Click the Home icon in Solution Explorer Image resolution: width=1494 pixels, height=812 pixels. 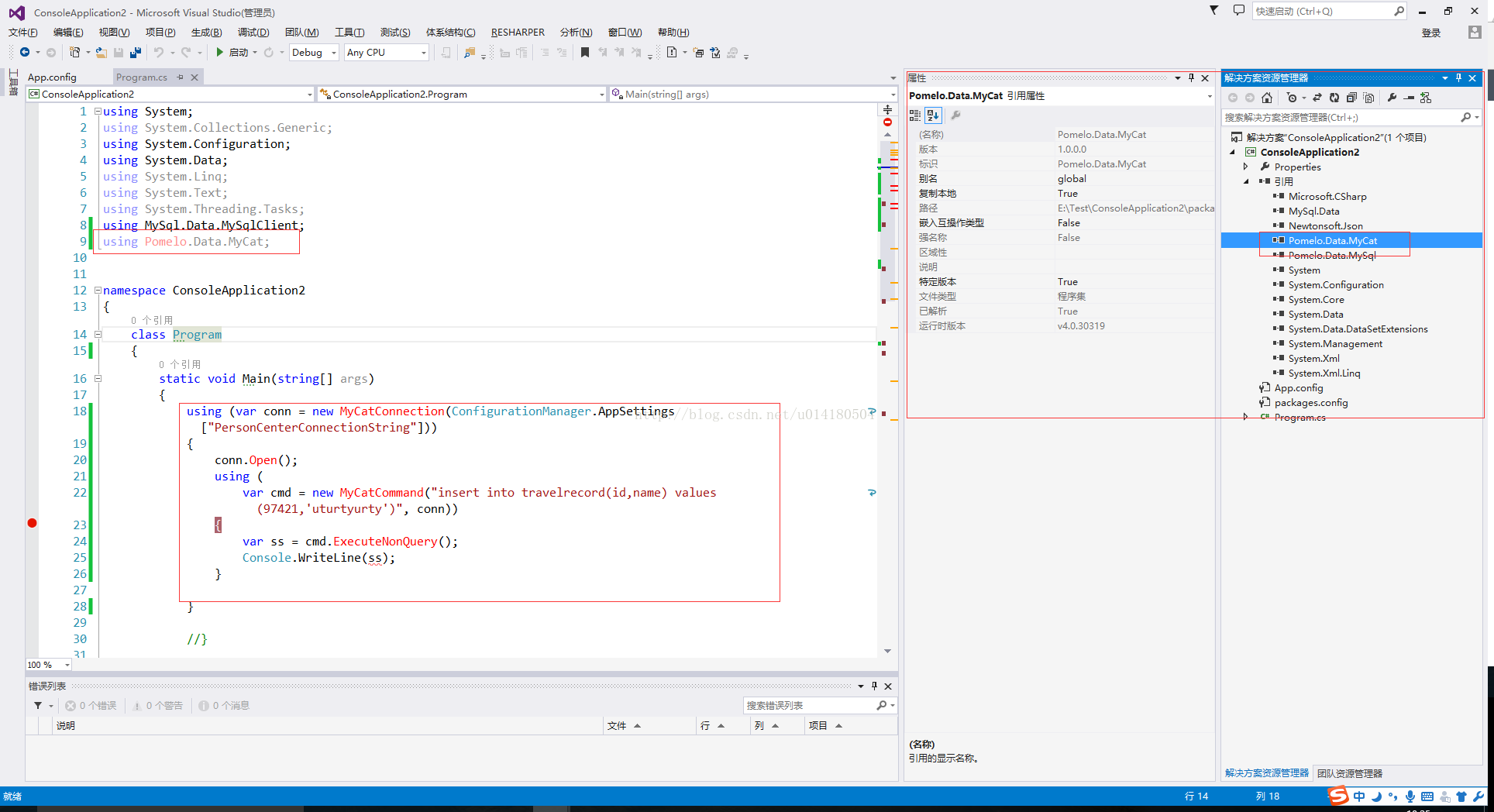point(1267,98)
